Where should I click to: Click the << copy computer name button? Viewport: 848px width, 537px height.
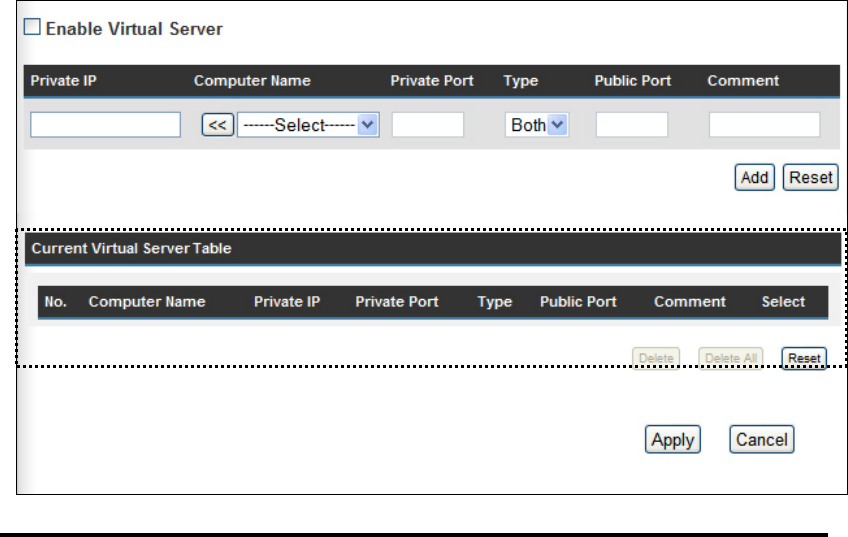click(x=217, y=125)
